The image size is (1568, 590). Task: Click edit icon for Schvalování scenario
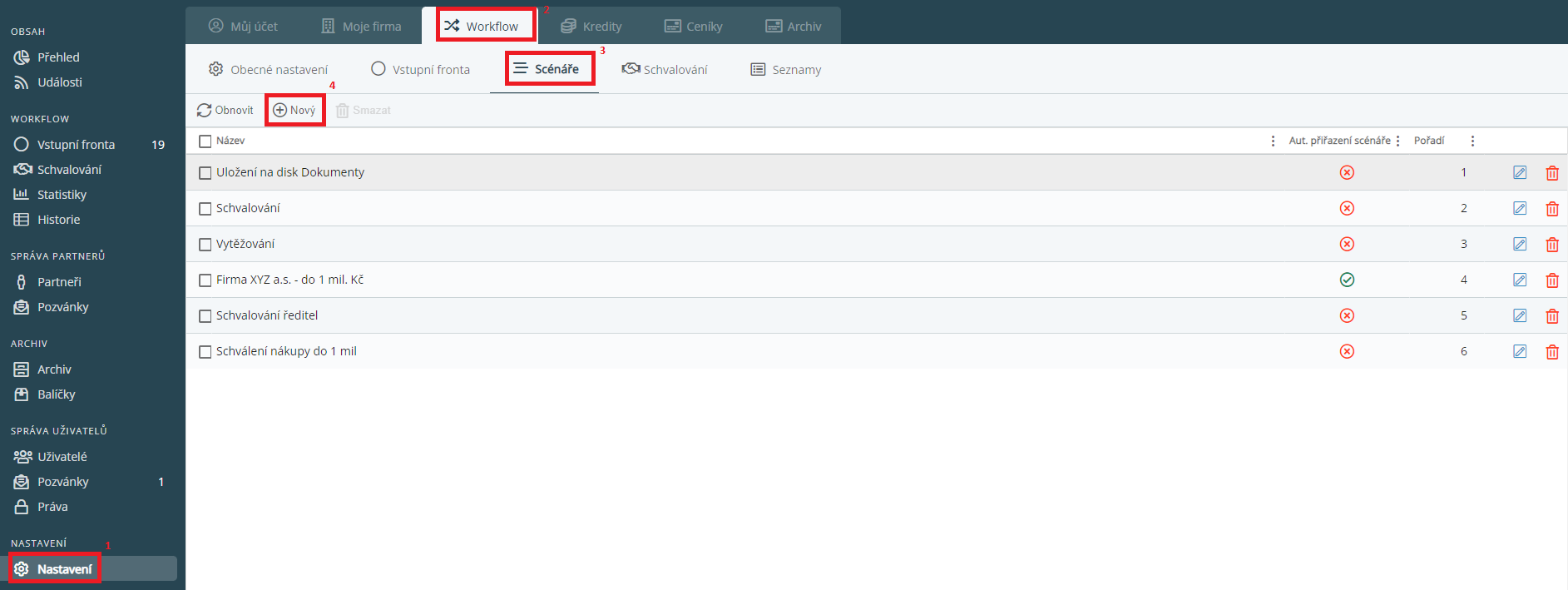tap(1519, 208)
